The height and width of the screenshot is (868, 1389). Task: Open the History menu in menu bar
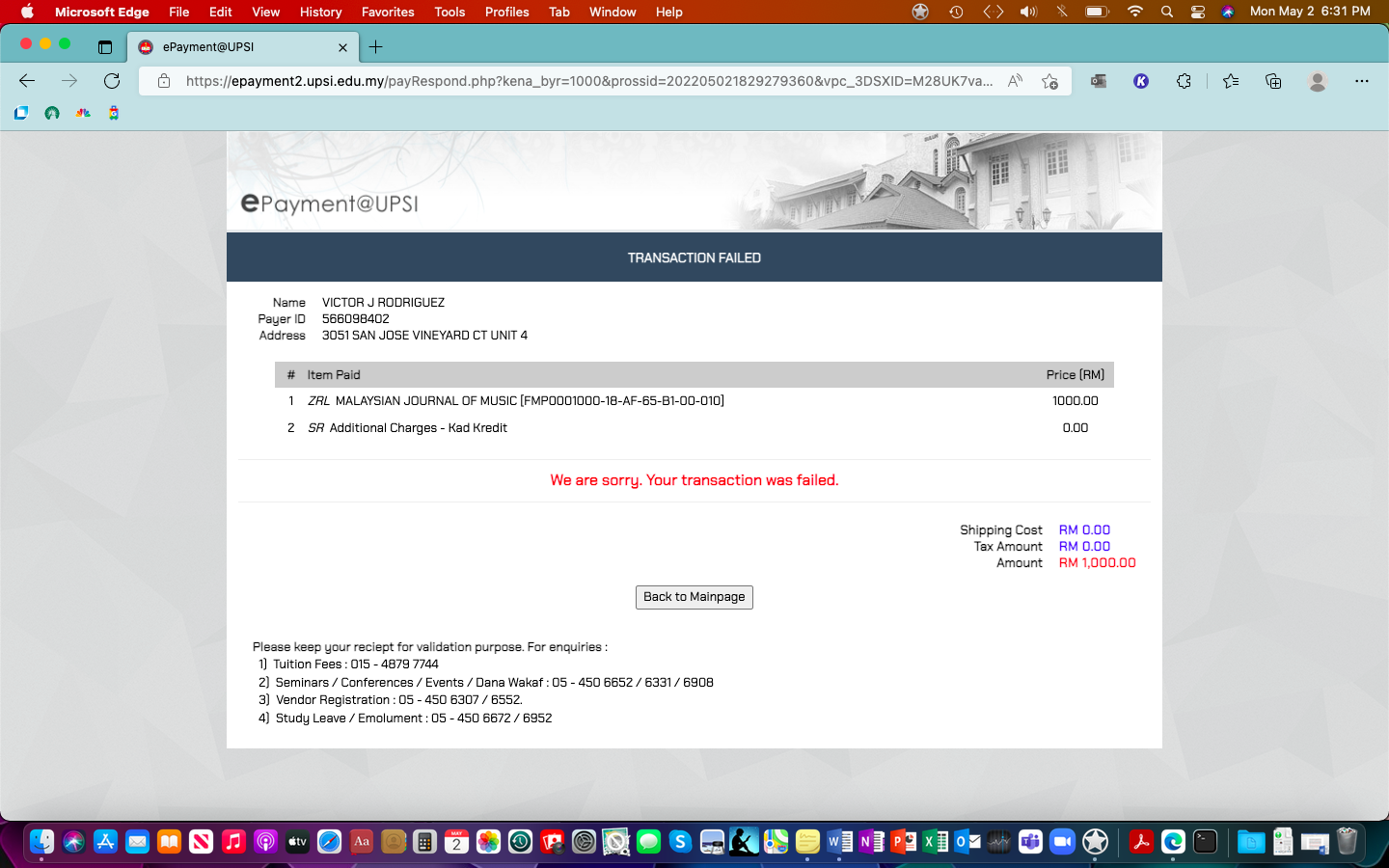pyautogui.click(x=320, y=12)
